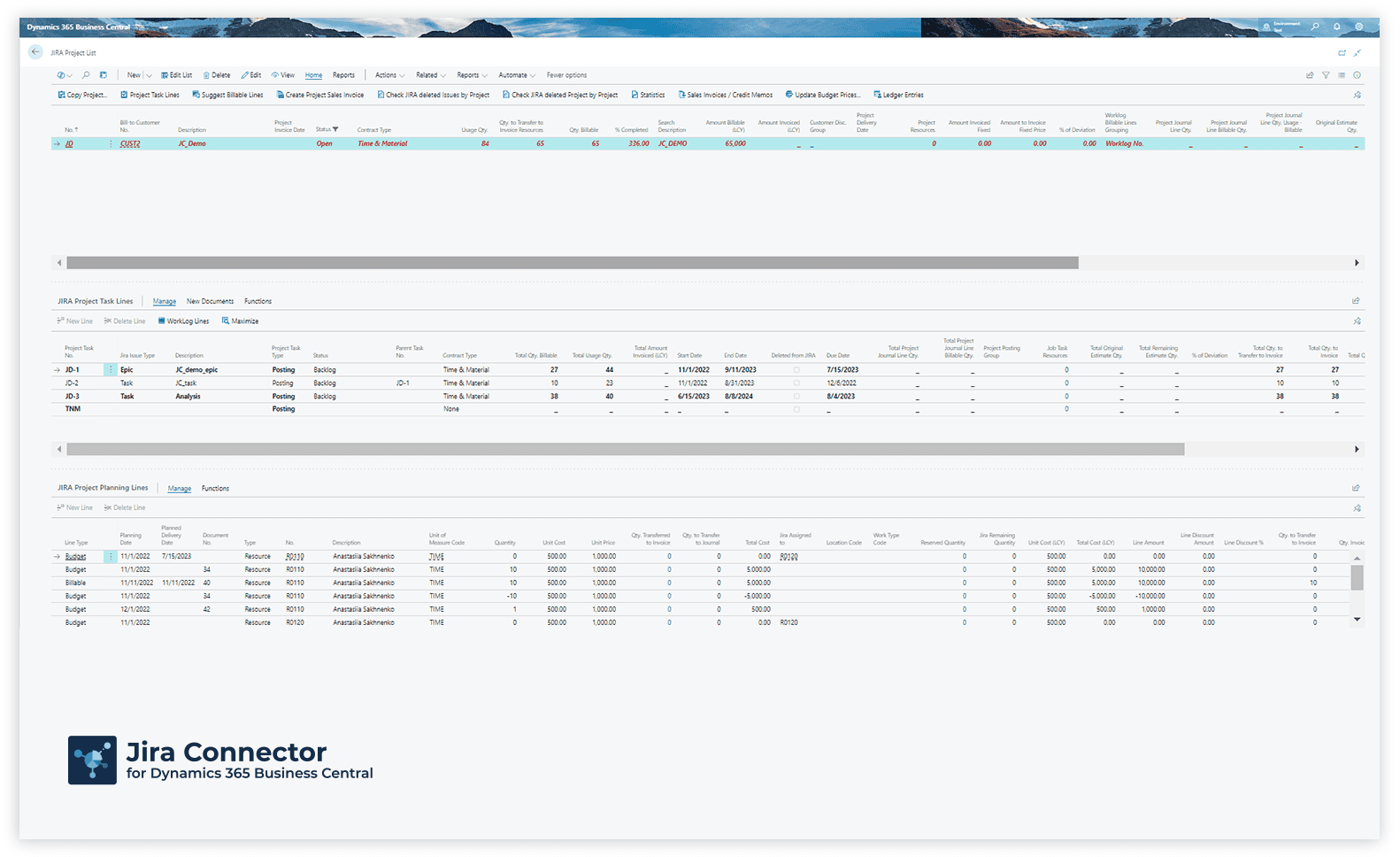
Task: Click the project list horizontal scrollbar thumb
Action: pos(573,263)
